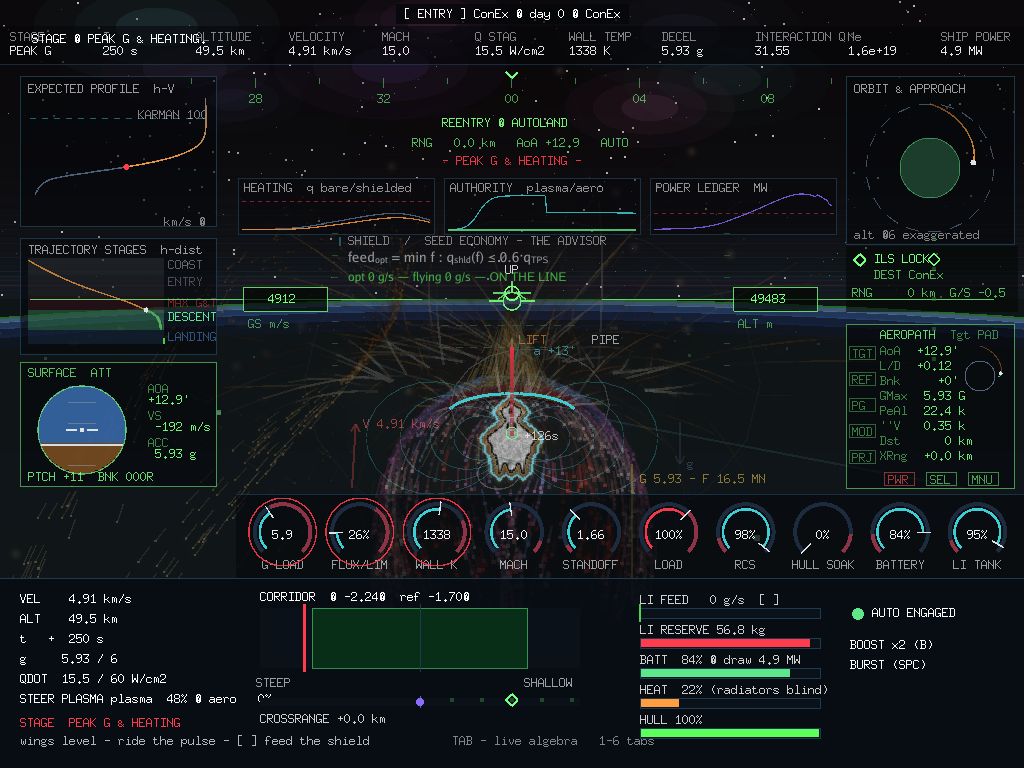This screenshot has width=1024, height=768.
Task: Select the PG mode in AEROPATH
Action: click(862, 406)
